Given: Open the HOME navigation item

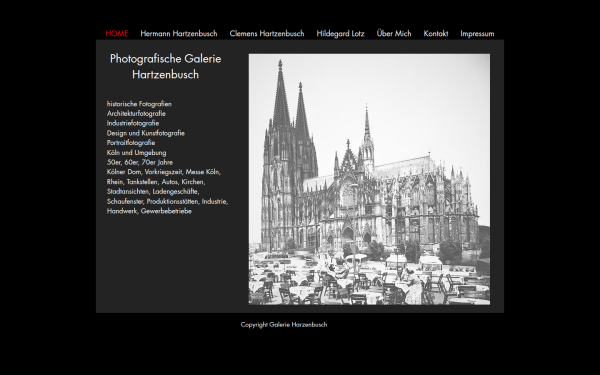Looking at the screenshot, I should (117, 34).
